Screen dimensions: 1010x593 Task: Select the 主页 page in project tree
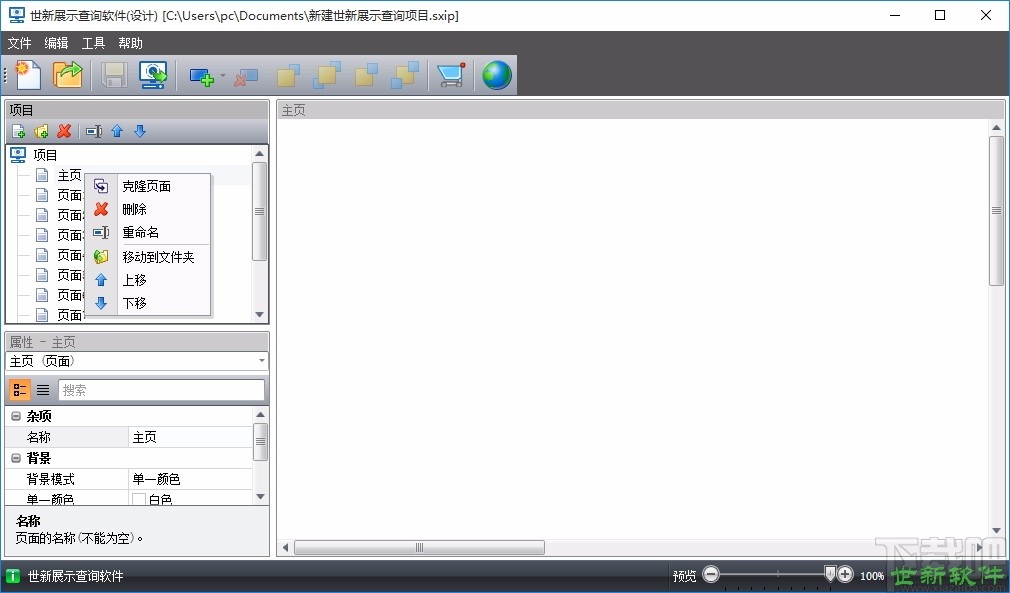(x=70, y=175)
